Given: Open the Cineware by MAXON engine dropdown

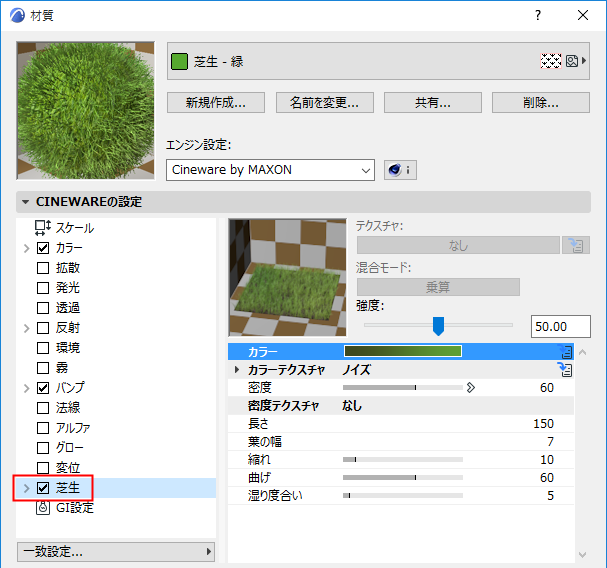Looking at the screenshot, I should click(270, 170).
